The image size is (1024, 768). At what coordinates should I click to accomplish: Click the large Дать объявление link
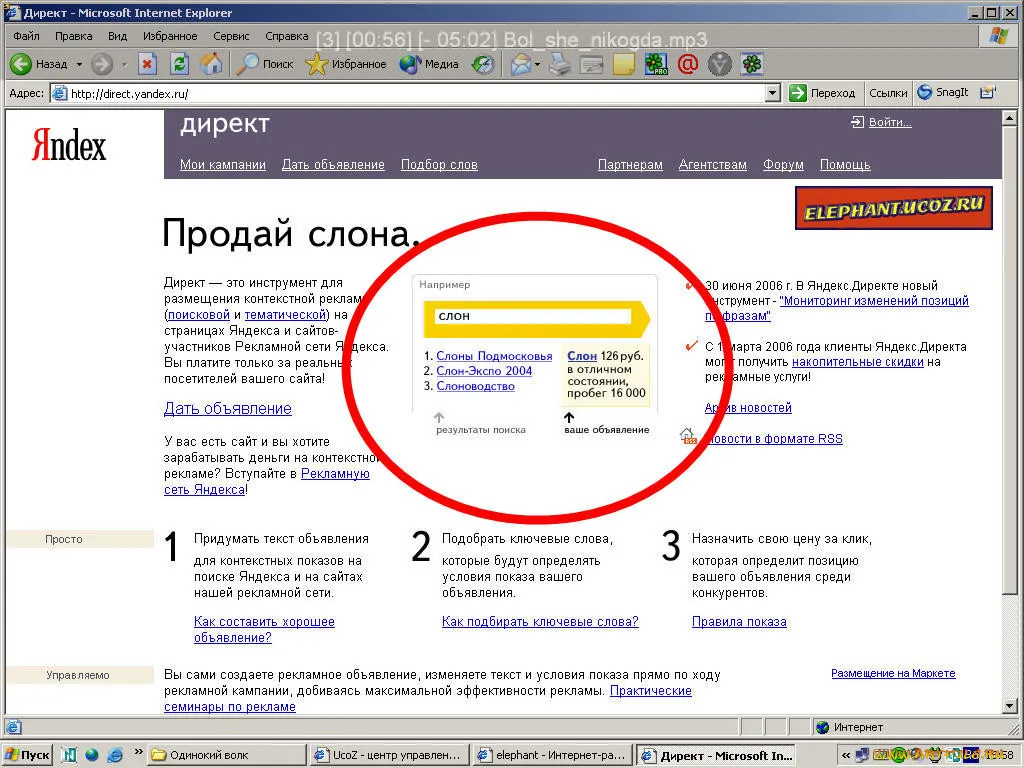(228, 409)
